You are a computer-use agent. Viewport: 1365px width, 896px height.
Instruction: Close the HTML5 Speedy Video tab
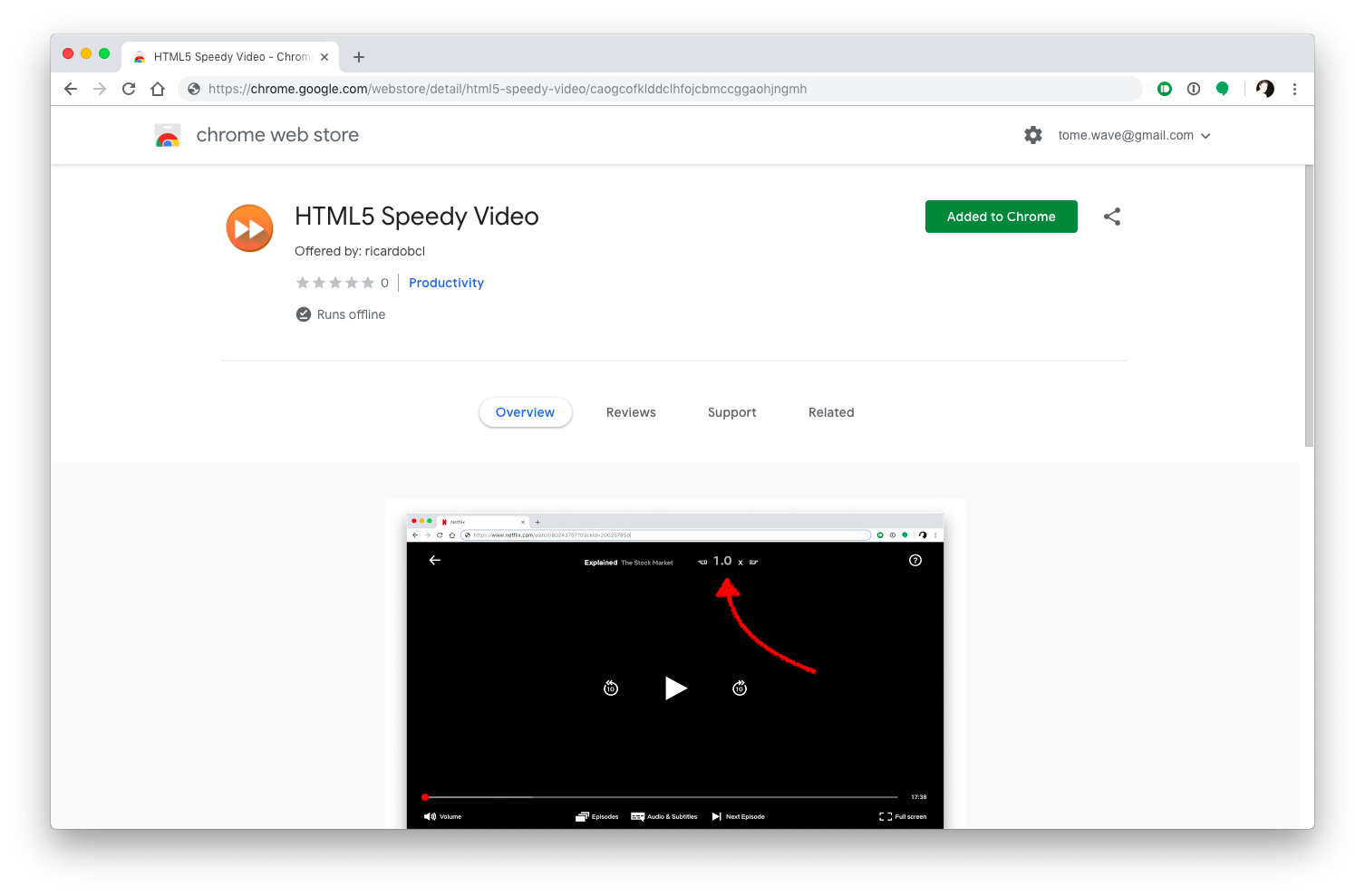click(324, 57)
